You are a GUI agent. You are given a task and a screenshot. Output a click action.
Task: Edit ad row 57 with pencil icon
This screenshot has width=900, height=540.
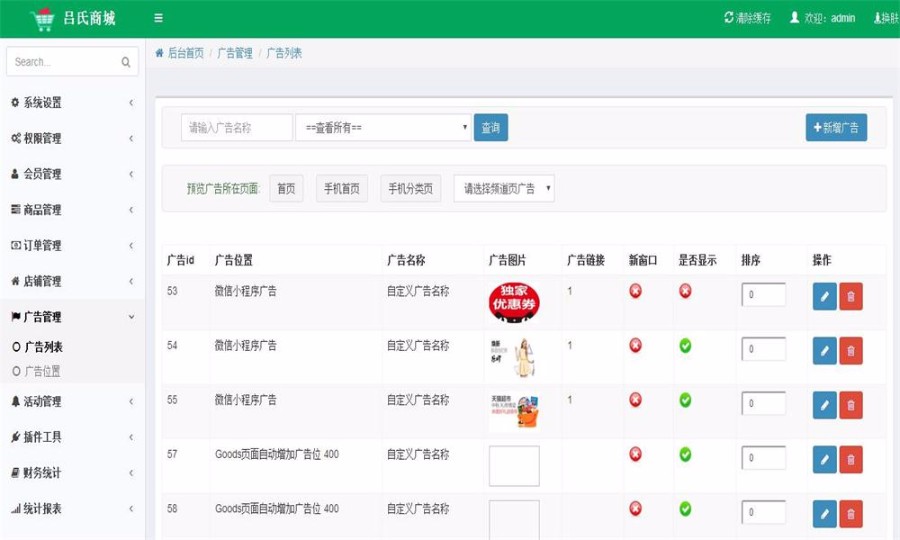(824, 460)
